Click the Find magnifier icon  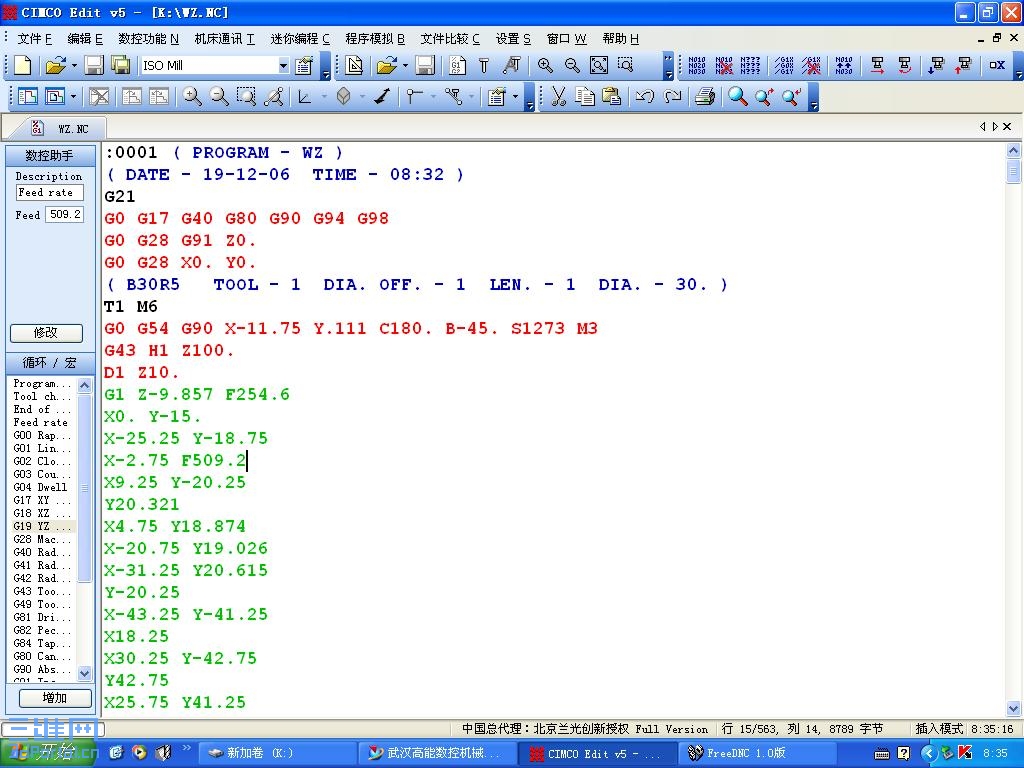738,97
